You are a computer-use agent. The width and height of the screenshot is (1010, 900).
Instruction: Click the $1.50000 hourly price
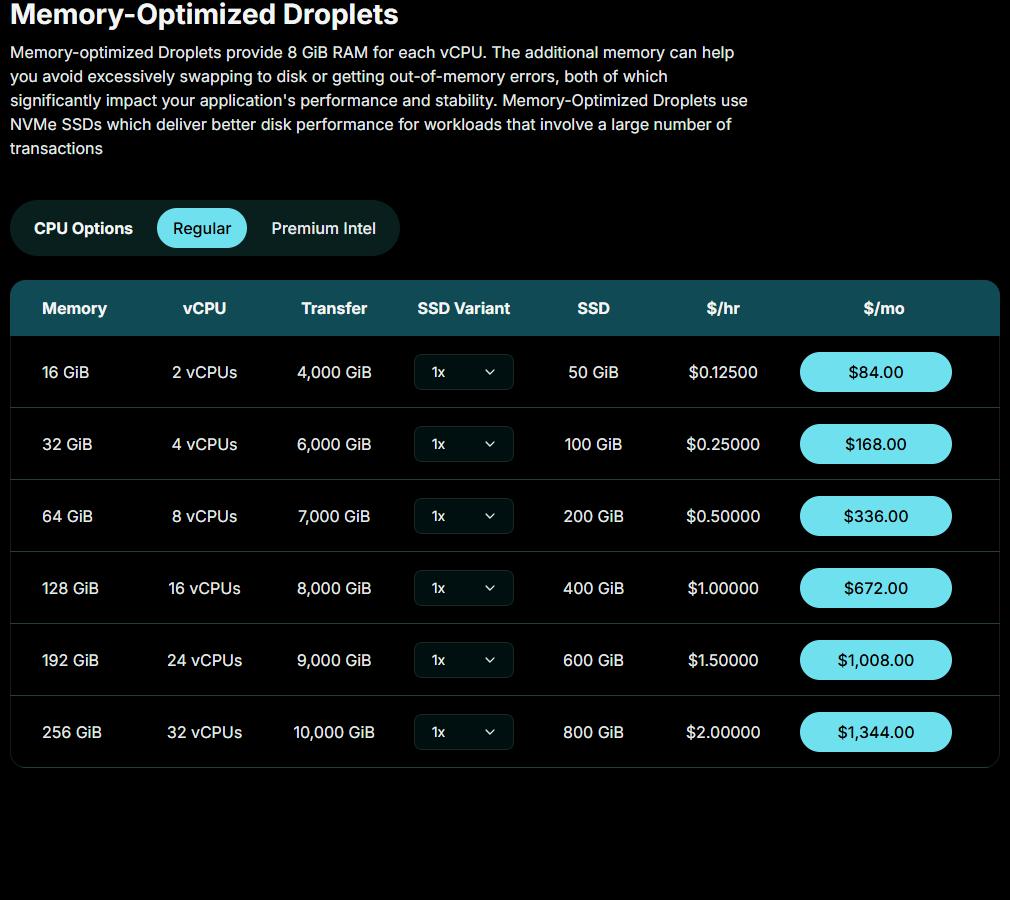[x=723, y=660]
